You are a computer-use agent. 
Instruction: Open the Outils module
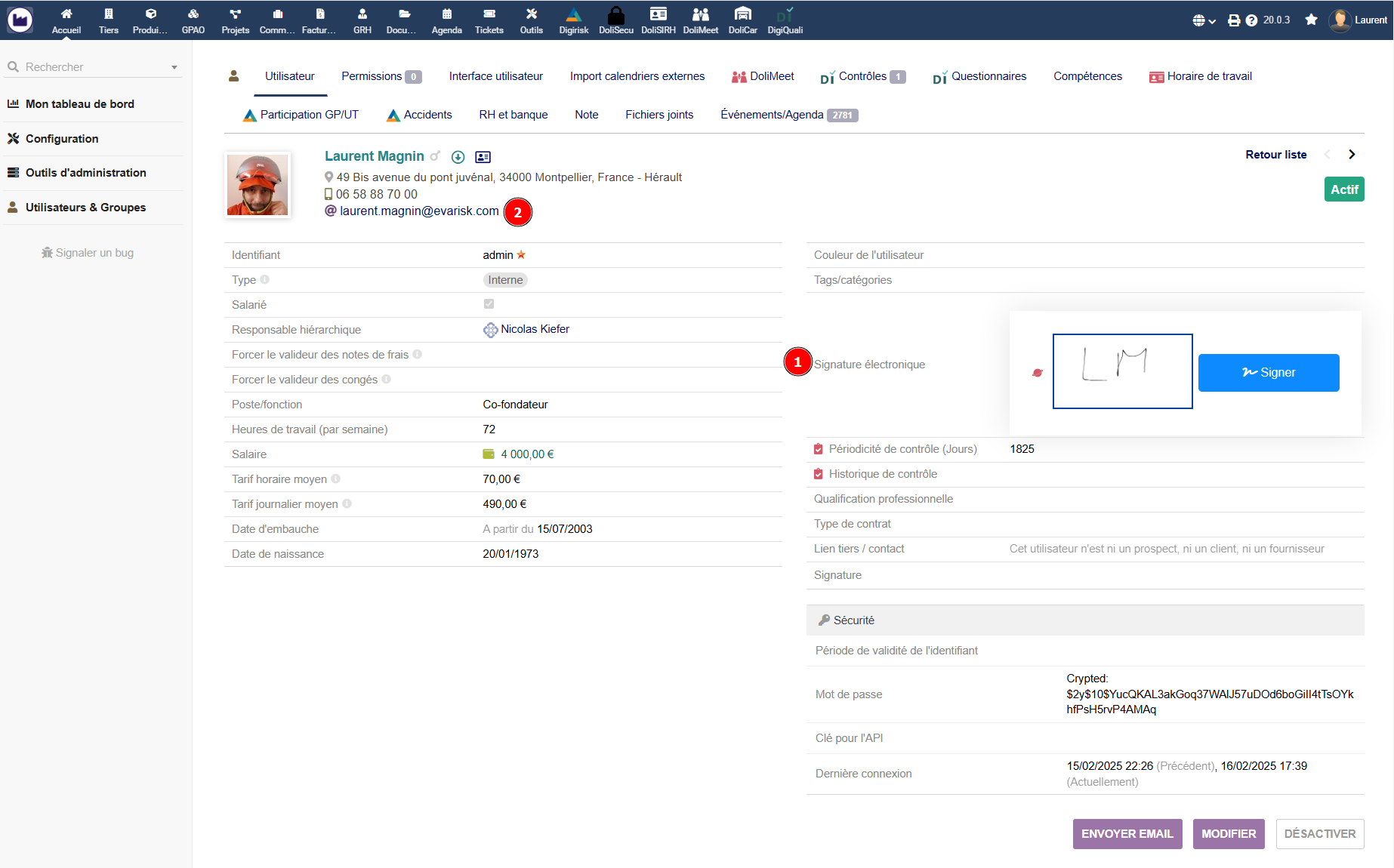pyautogui.click(x=532, y=20)
